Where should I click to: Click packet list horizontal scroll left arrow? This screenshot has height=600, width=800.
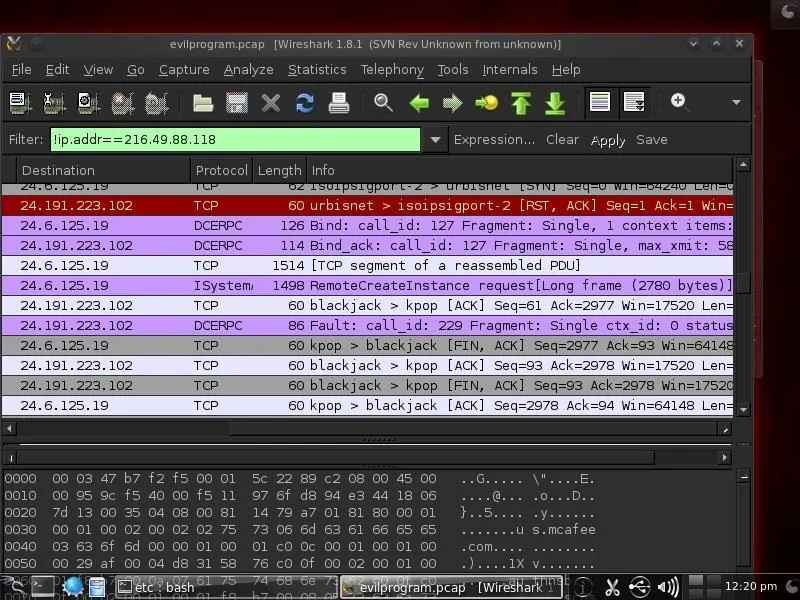click(x=9, y=429)
